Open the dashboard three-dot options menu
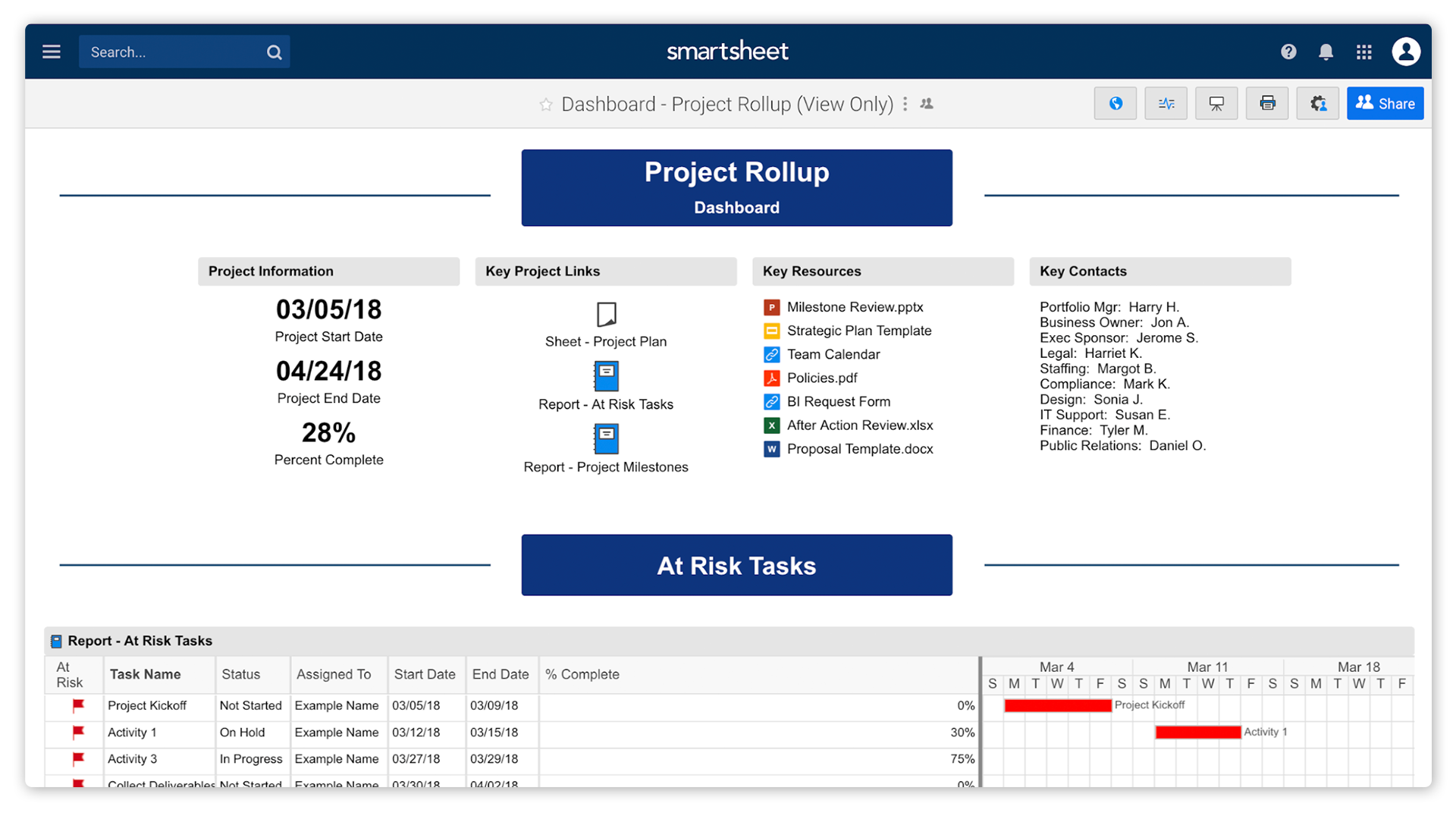Screen dimensions: 1456x816 tap(905, 104)
